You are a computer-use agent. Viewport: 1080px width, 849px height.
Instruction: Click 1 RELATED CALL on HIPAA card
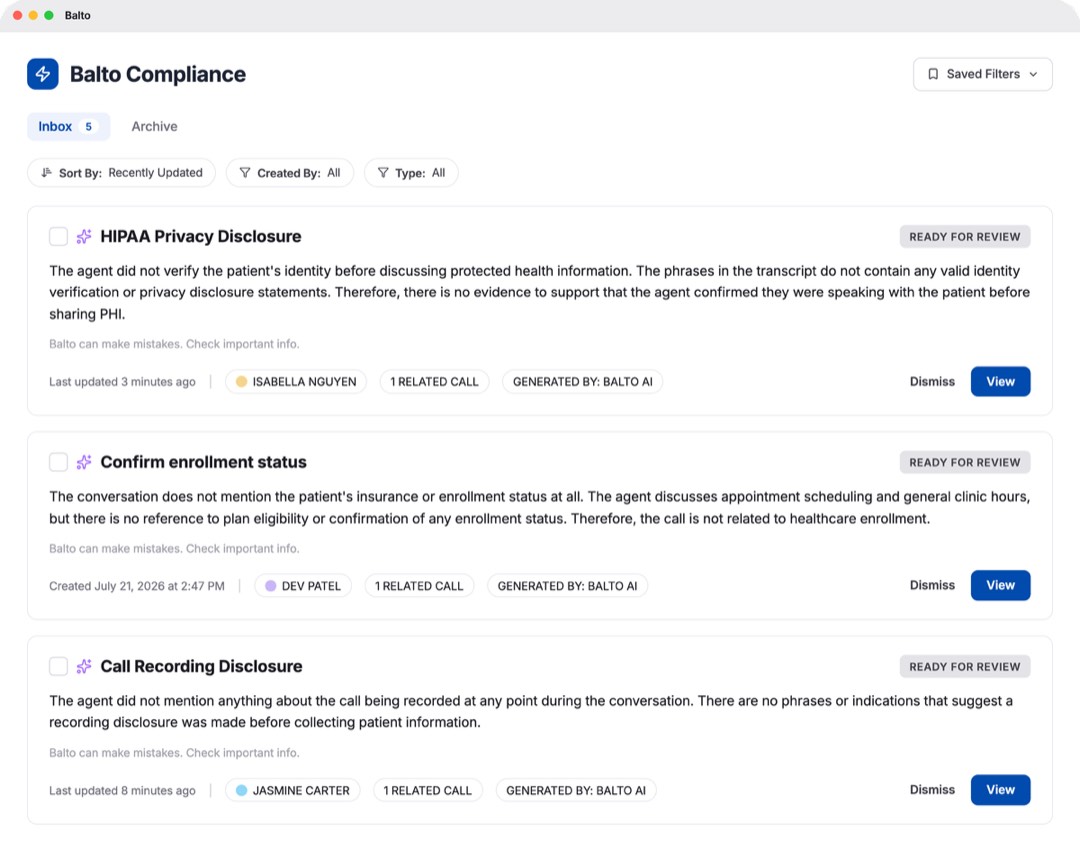434,381
